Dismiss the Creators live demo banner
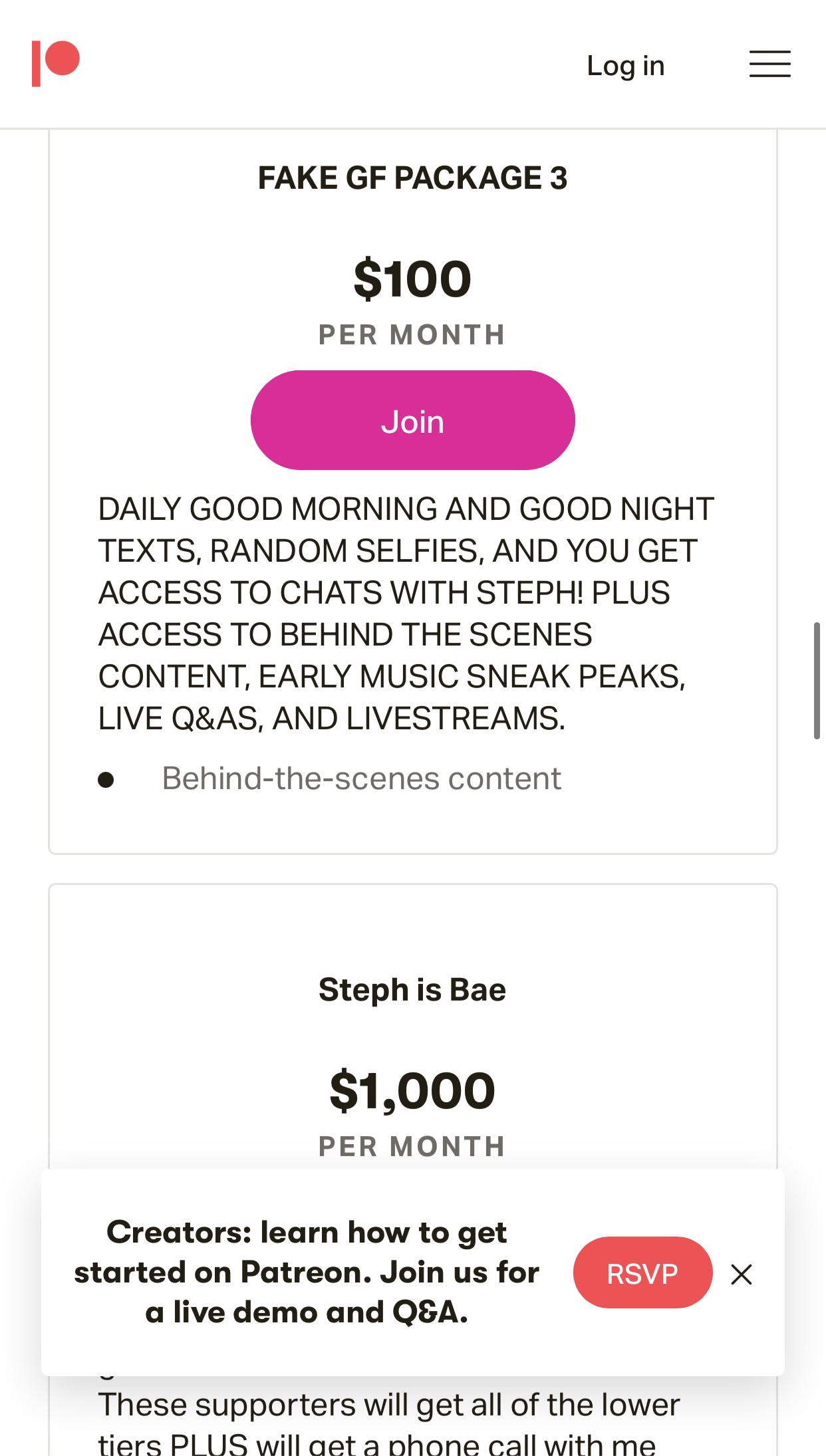The image size is (826, 1456). (x=741, y=1274)
